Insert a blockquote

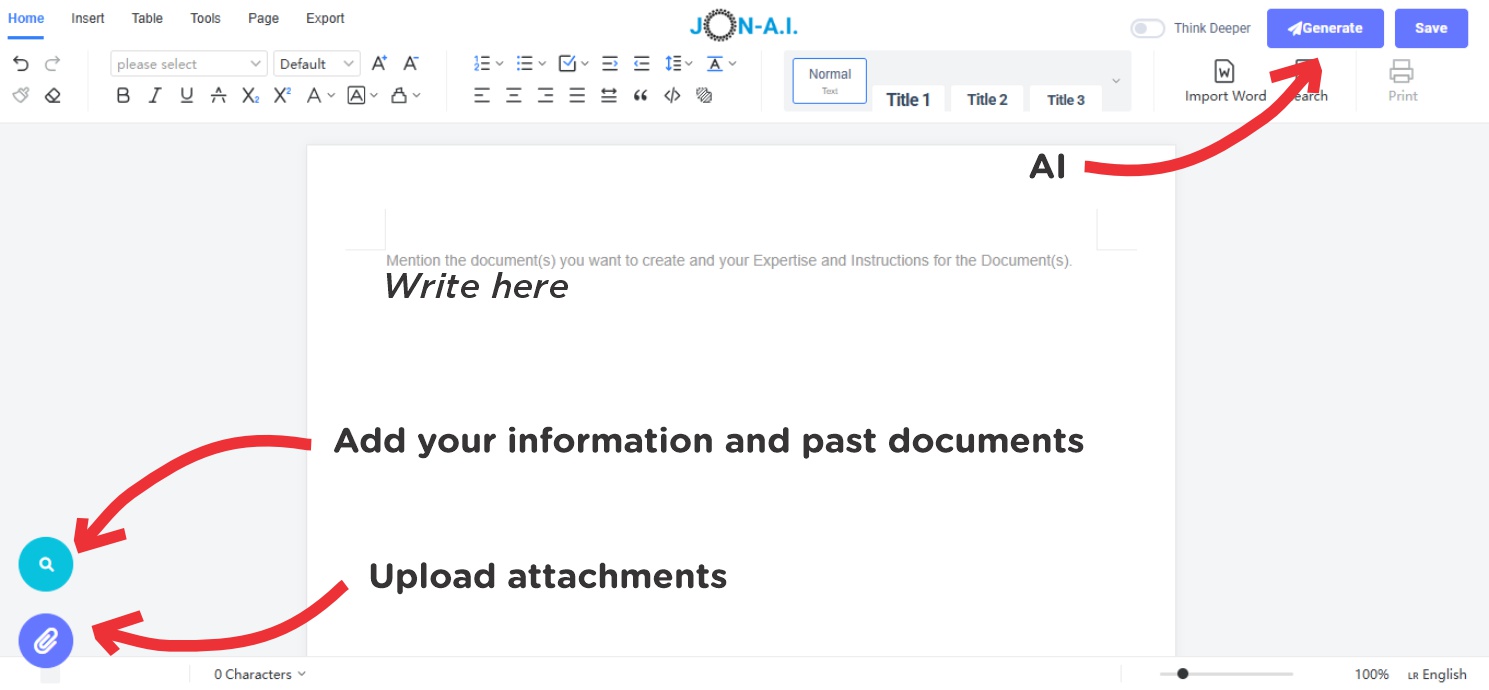(x=640, y=95)
